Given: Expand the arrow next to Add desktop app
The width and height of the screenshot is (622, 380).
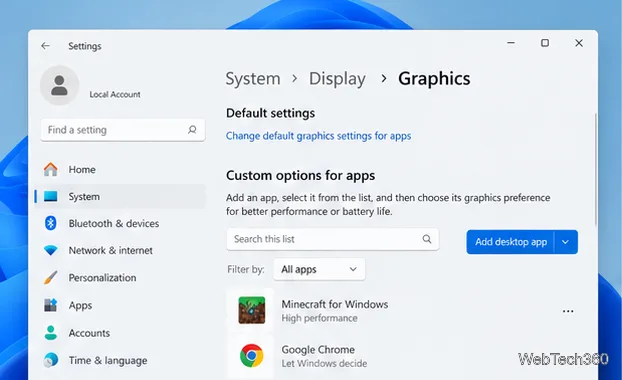Looking at the screenshot, I should 566,242.
